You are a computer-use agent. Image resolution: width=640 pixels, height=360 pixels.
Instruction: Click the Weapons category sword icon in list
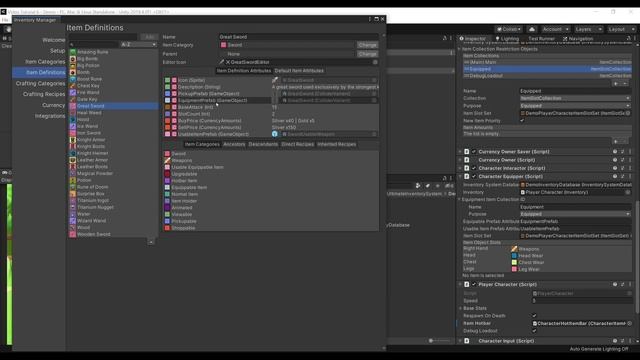pos(167,160)
